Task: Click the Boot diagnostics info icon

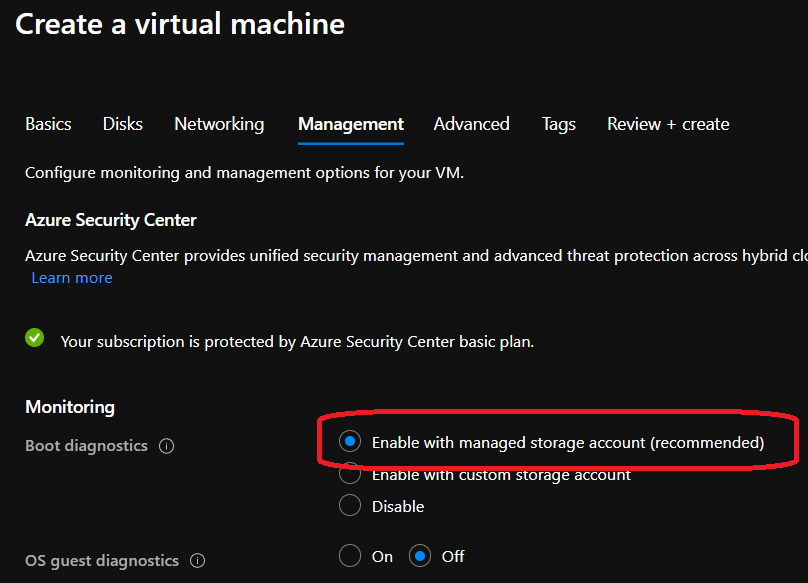Action: 167,446
